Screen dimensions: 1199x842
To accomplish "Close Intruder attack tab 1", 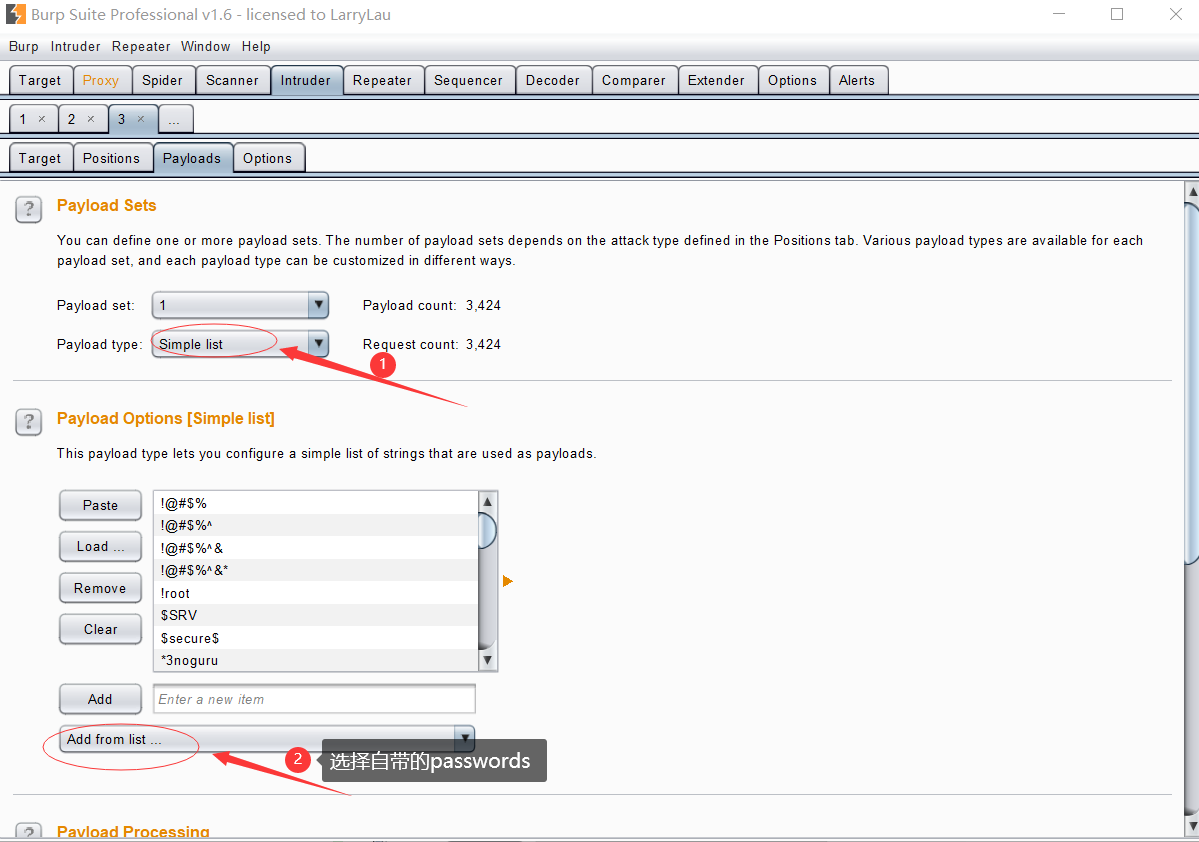I will pos(42,119).
